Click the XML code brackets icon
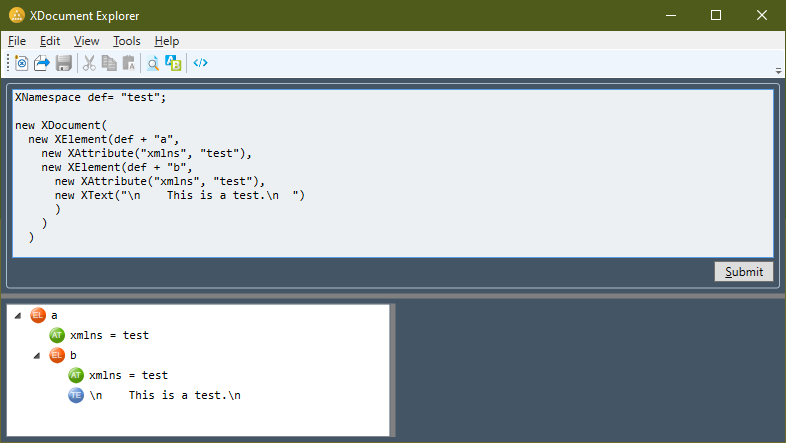 pos(201,63)
